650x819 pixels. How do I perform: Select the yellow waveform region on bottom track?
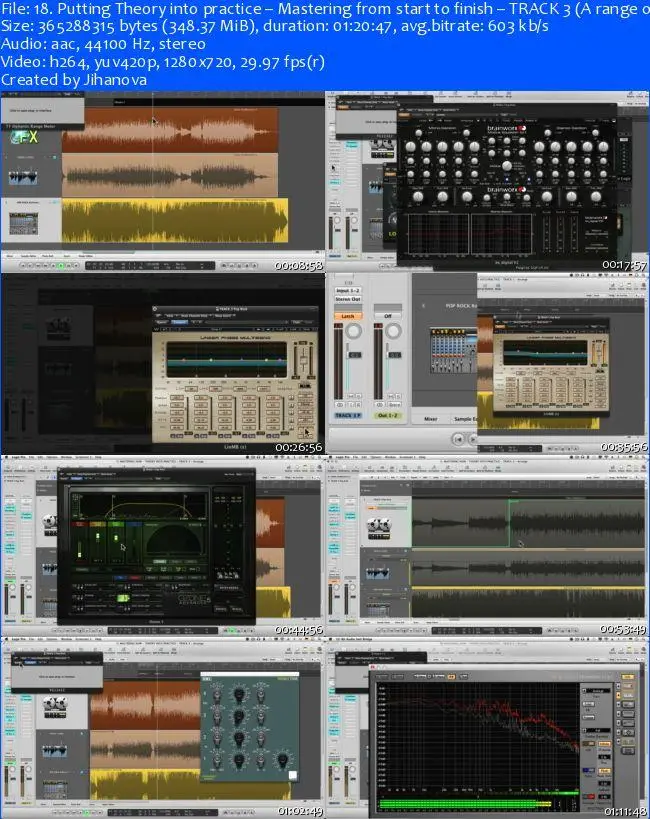(x=175, y=220)
